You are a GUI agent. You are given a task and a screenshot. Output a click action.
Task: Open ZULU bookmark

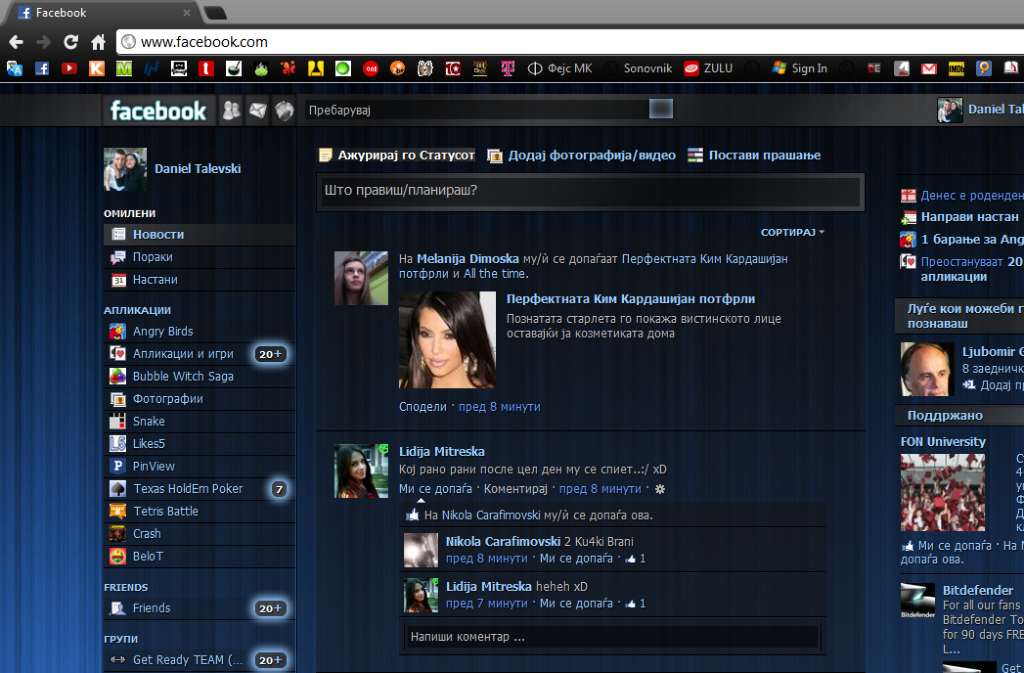(709, 69)
